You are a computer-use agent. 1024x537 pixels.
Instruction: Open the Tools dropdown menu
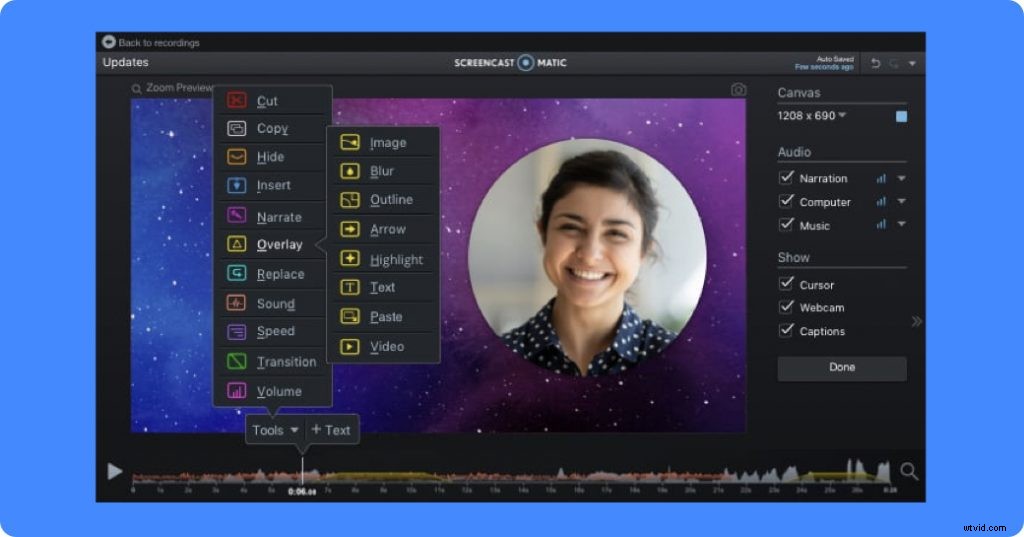(x=275, y=430)
